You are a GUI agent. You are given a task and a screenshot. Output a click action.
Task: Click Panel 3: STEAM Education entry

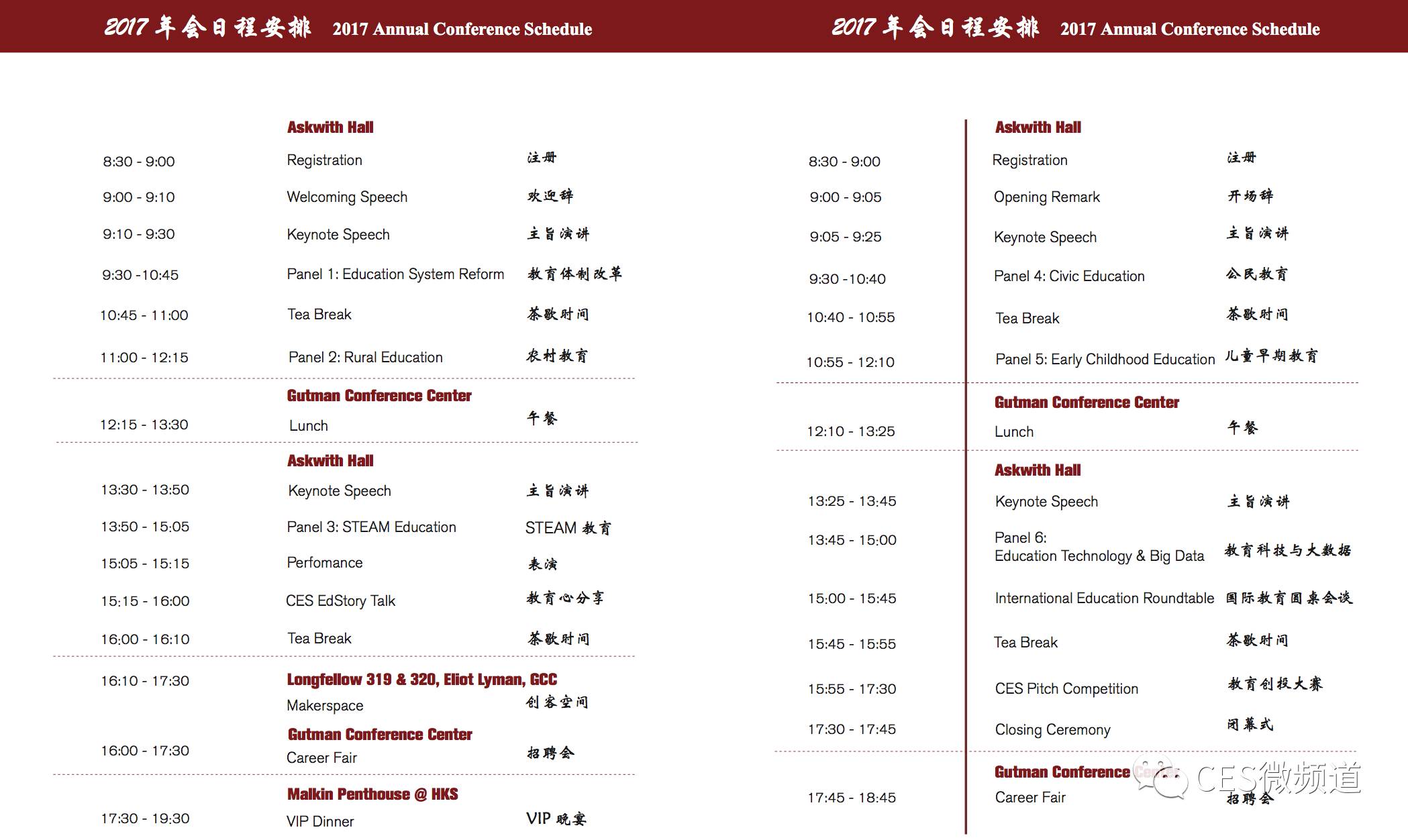[371, 527]
